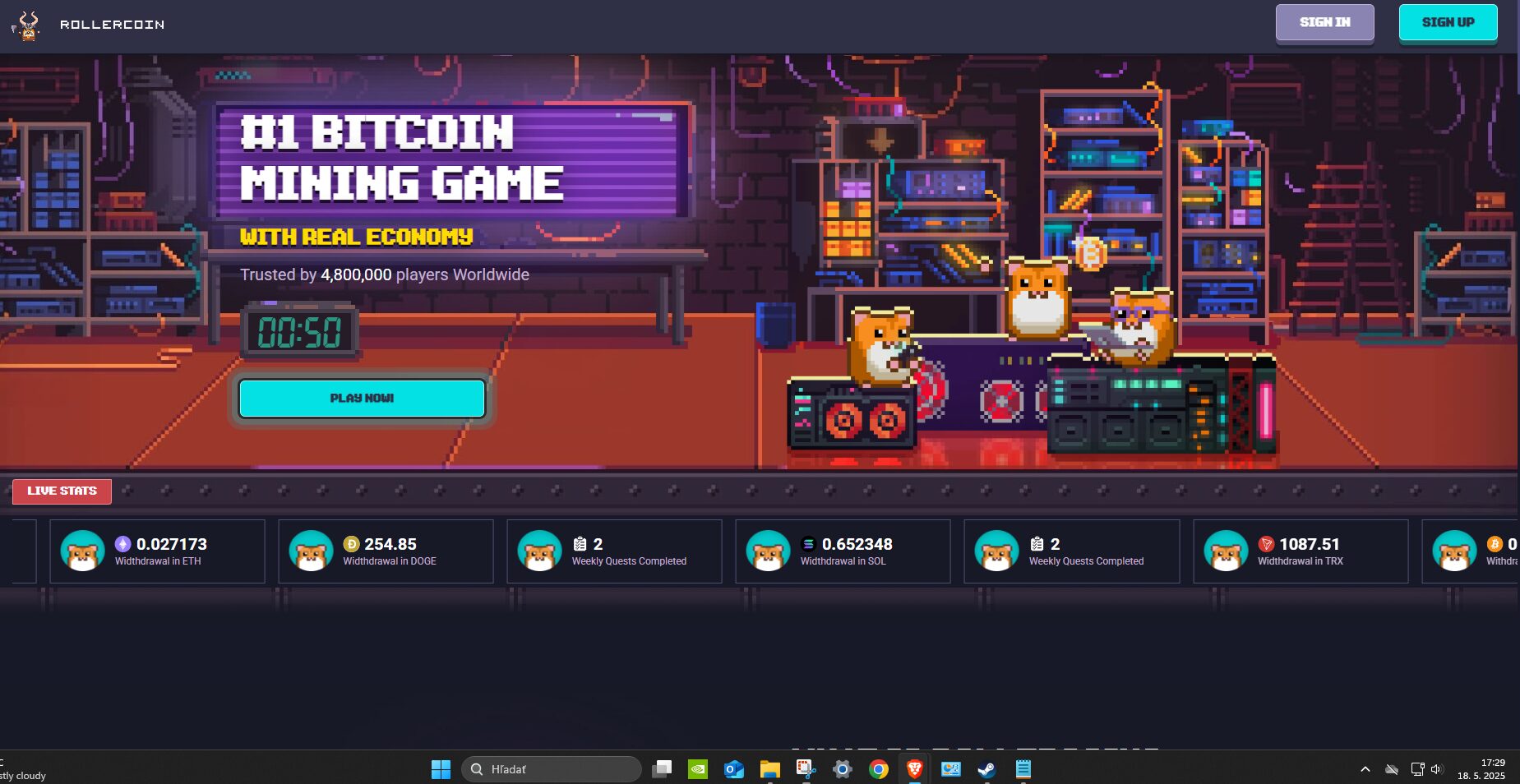Click the 'Widthdrawal in ETH' text
Viewport: 1520px width, 784px height.
[x=158, y=561]
